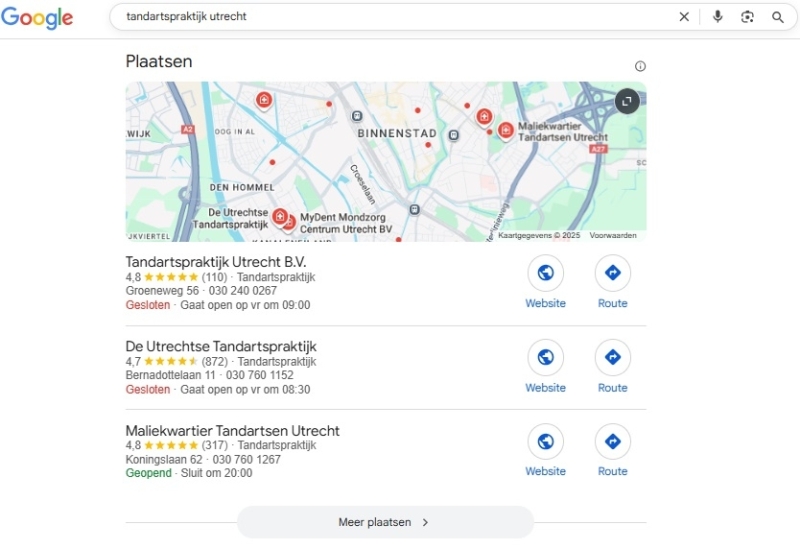Focus the search box with tandartspraktijk utrecht
Screen dimensions: 800x549
tap(398, 16)
